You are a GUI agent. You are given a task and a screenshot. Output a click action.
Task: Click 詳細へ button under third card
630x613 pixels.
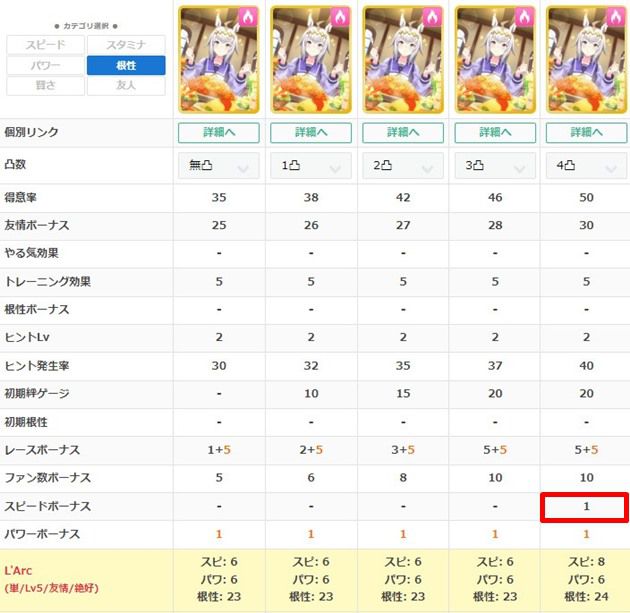(403, 133)
